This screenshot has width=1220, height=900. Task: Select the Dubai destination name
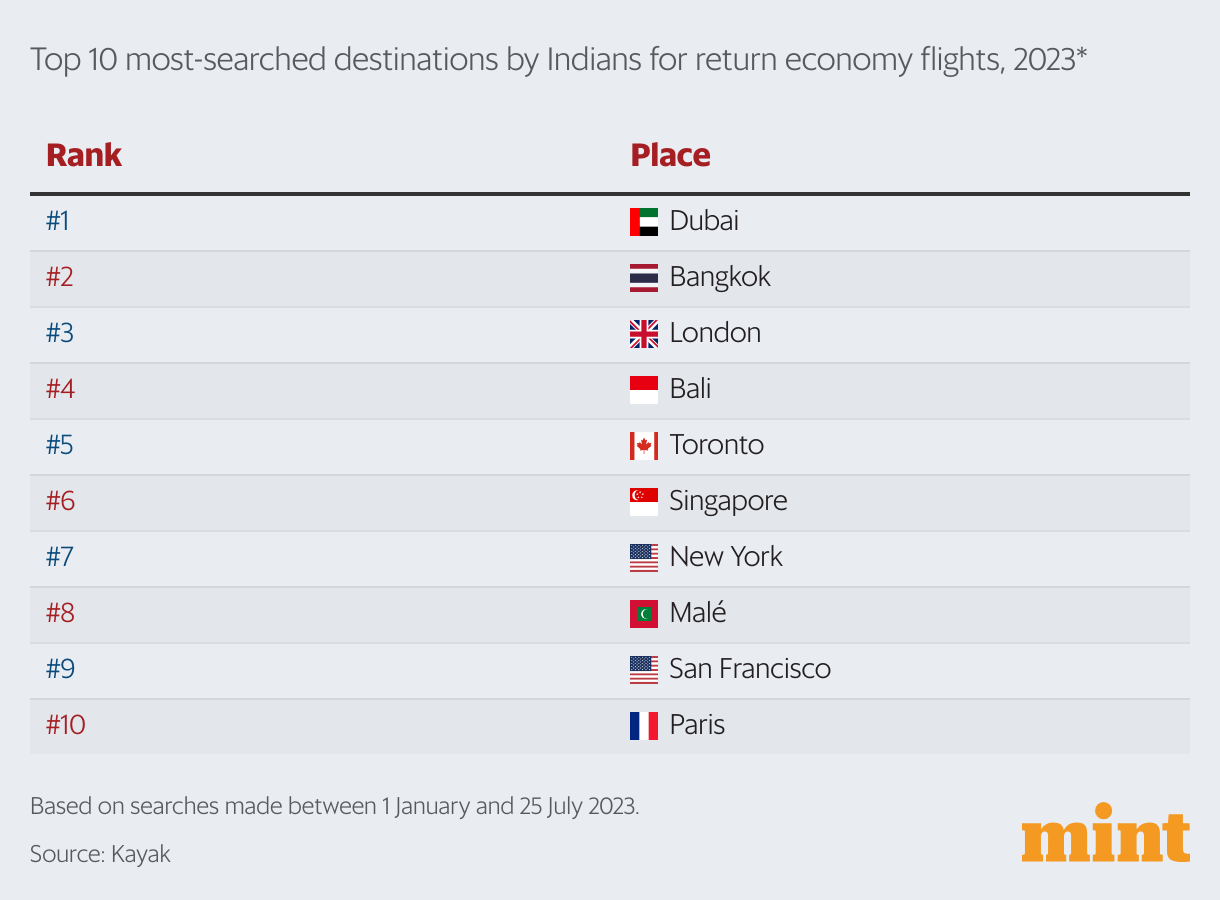pos(704,220)
